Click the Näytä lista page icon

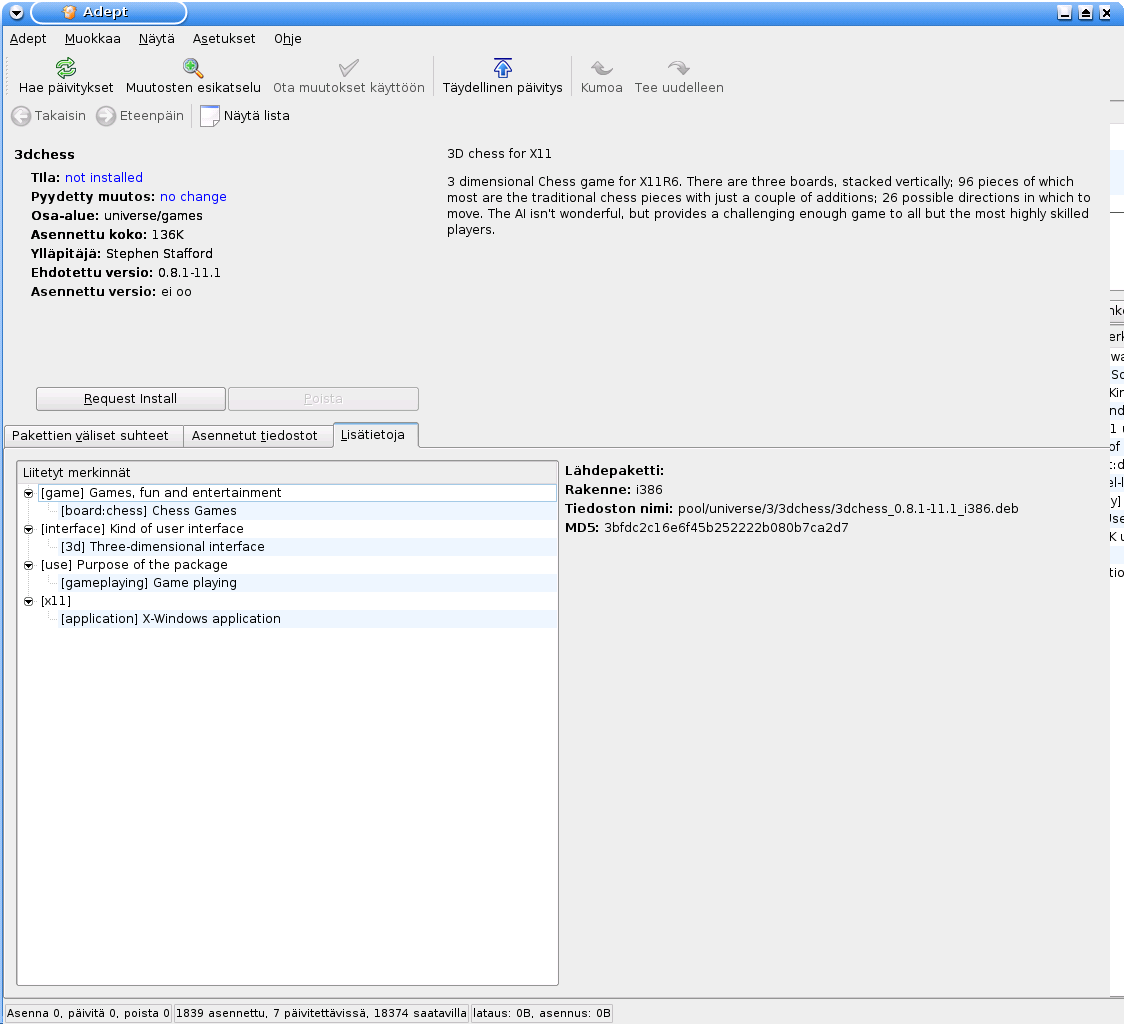click(210, 116)
